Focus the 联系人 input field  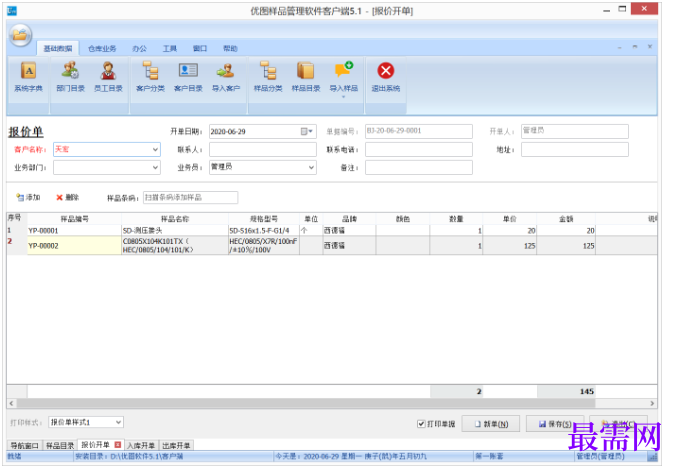coord(263,150)
